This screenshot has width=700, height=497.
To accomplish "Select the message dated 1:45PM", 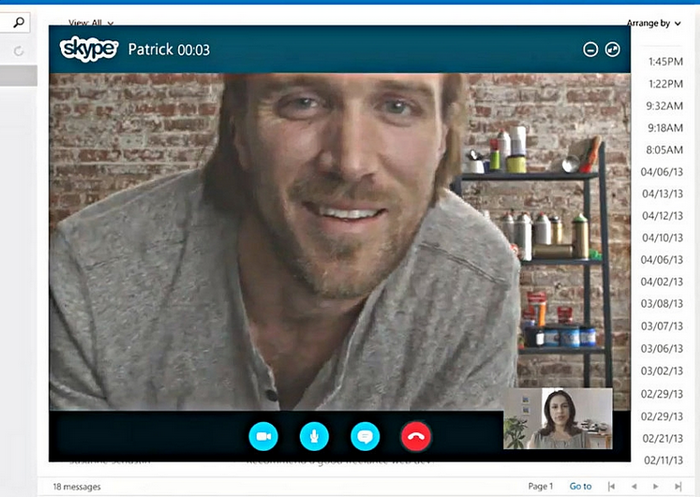I will pyautogui.click(x=664, y=61).
